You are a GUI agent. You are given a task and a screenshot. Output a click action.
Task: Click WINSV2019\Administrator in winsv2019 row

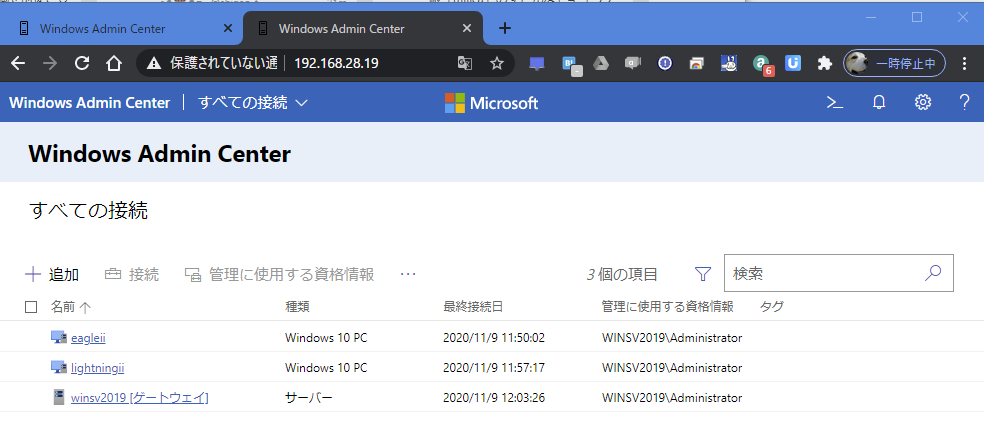[x=671, y=398]
